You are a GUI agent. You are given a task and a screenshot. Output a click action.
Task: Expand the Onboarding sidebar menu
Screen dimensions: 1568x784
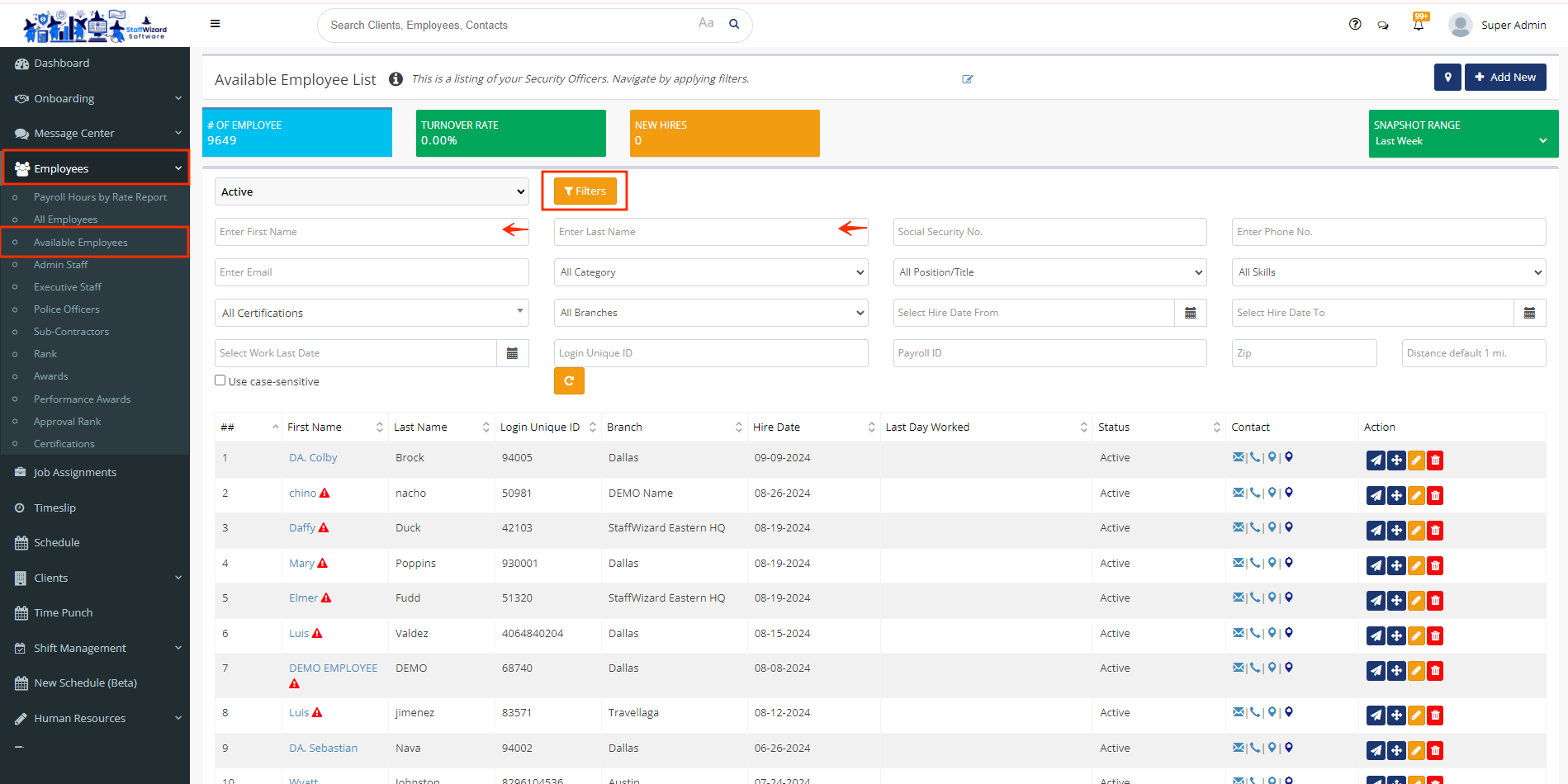point(95,98)
